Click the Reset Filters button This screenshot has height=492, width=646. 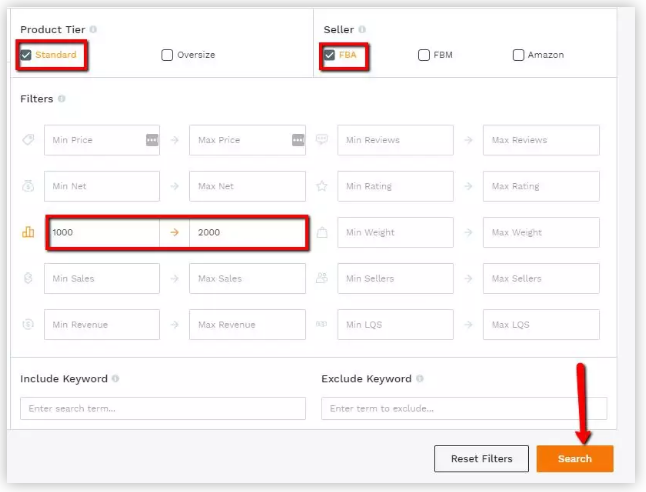(481, 459)
